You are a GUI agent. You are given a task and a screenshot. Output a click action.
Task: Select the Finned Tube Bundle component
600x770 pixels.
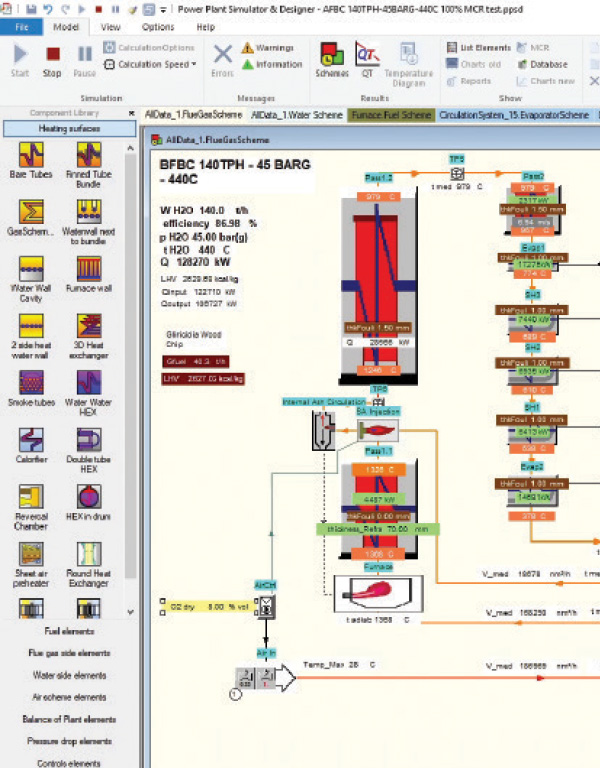tap(88, 156)
